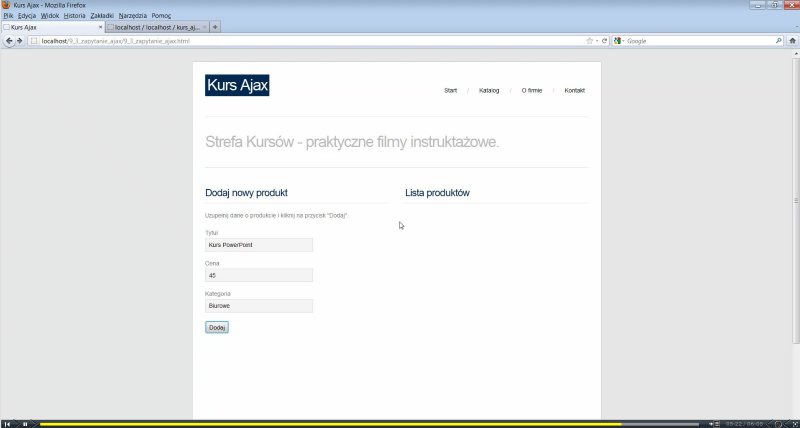
Task: Switch to the localhost / kurs_aj tab
Action: 155,27
